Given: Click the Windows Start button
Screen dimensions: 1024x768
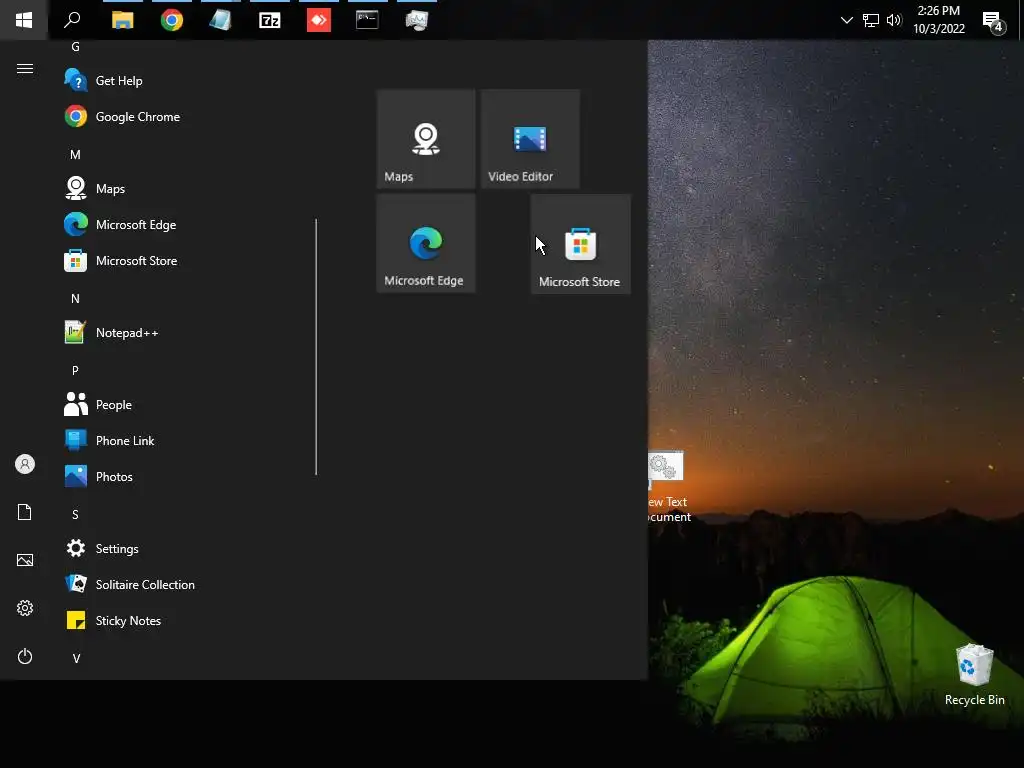Looking at the screenshot, I should click(x=24, y=20).
